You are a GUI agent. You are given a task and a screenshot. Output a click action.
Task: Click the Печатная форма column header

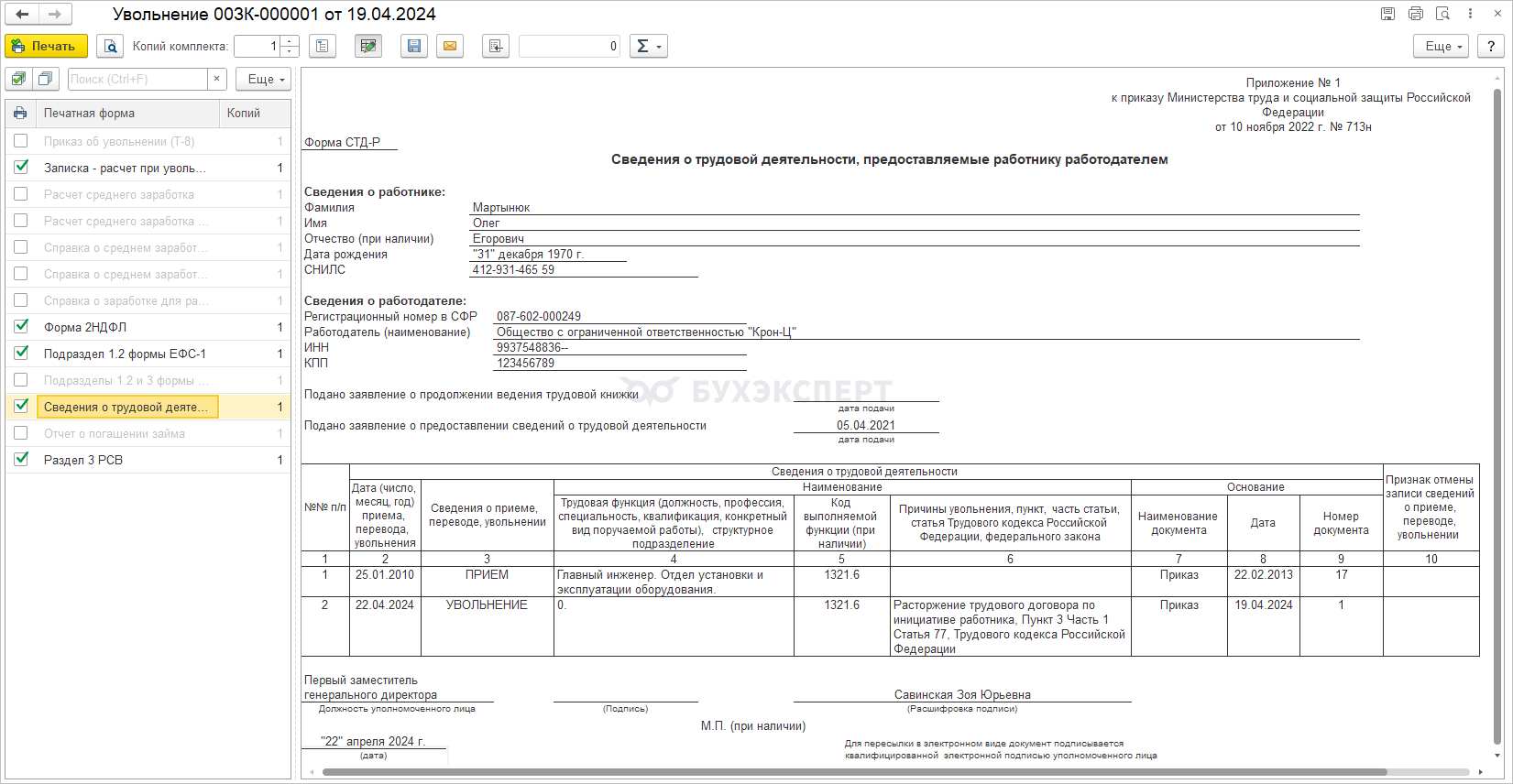[x=127, y=113]
